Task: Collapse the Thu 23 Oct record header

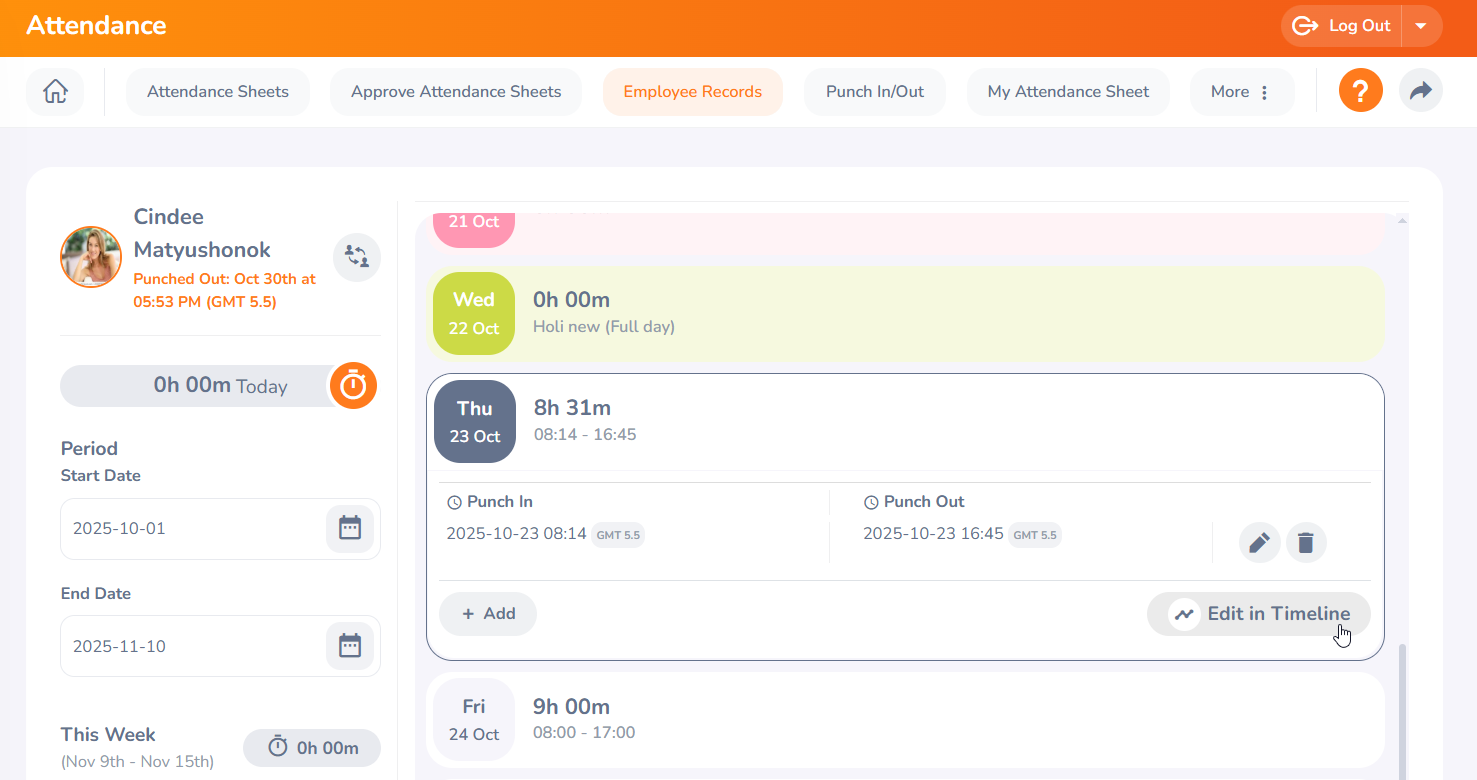Action: [x=905, y=421]
